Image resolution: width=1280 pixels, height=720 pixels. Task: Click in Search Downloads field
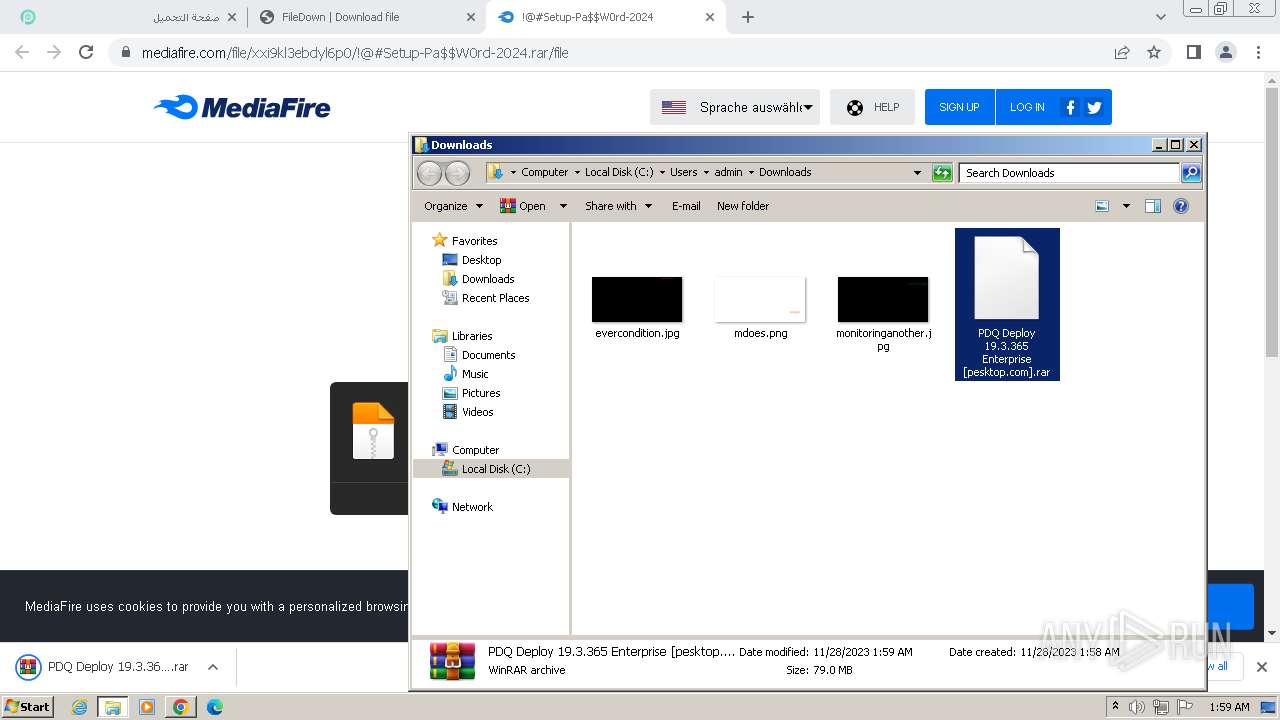pos(1068,173)
